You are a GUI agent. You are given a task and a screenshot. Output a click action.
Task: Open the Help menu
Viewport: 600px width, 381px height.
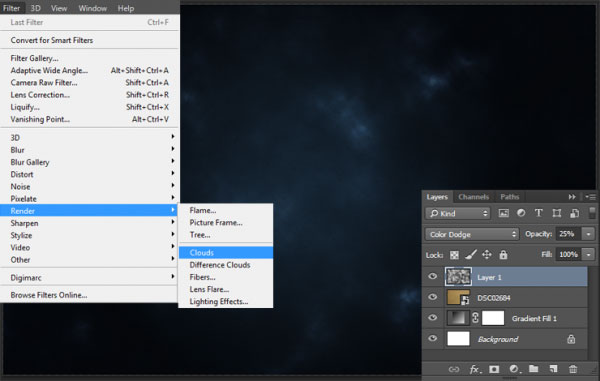(x=126, y=8)
